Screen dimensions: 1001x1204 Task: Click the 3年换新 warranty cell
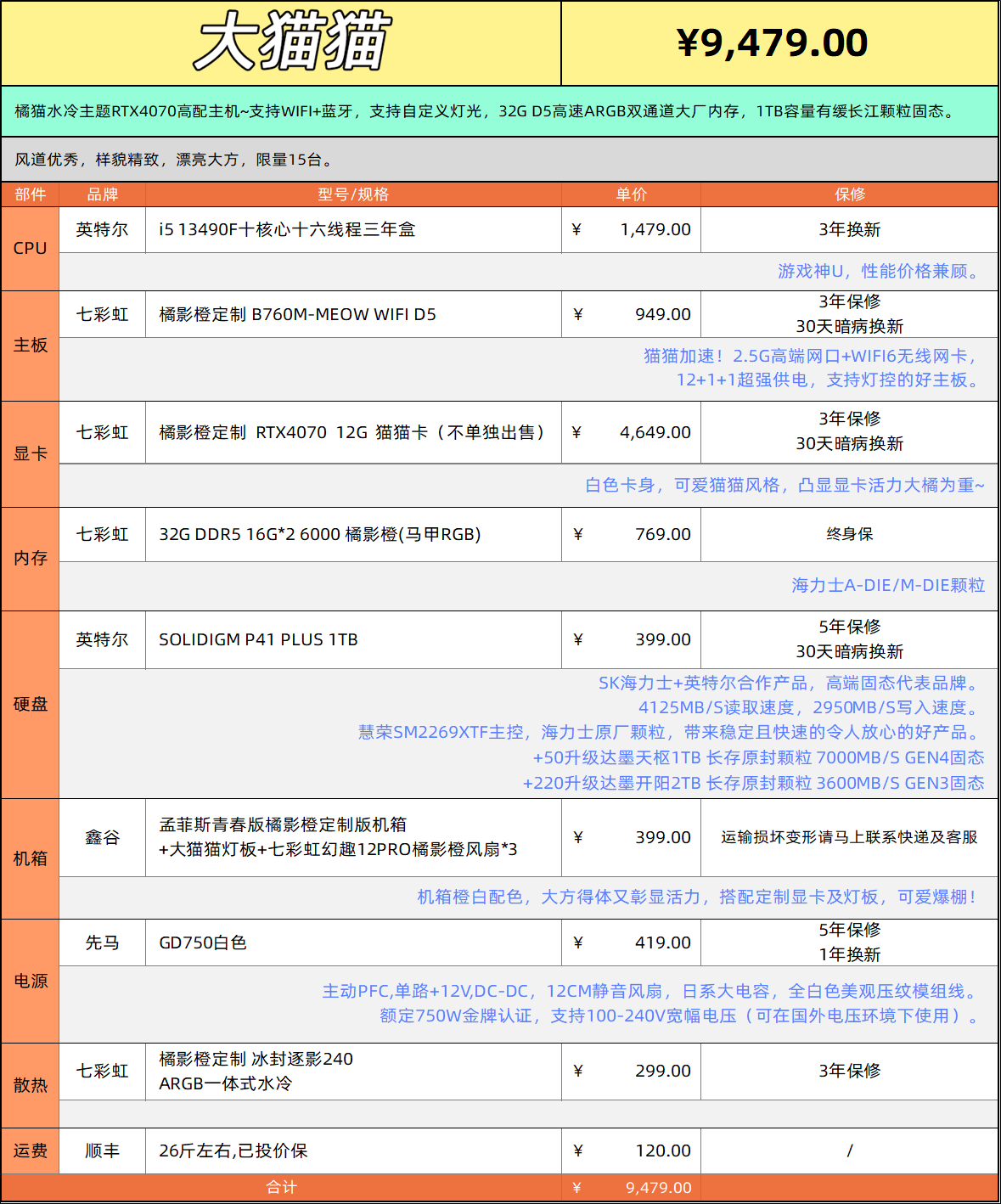(849, 229)
